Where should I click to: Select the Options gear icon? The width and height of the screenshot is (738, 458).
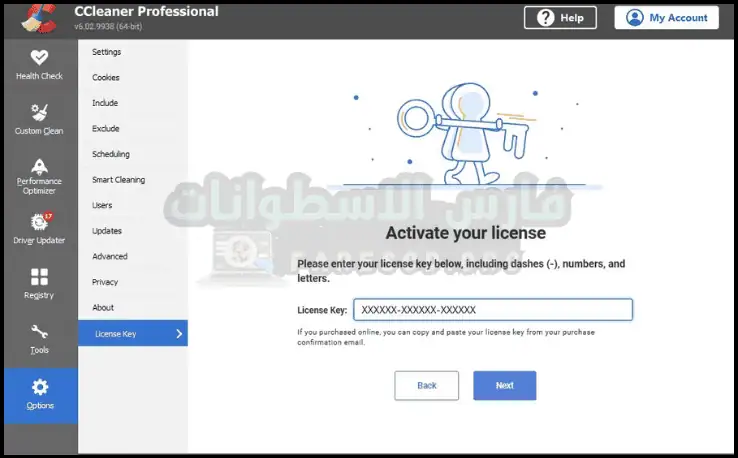[x=39, y=387]
